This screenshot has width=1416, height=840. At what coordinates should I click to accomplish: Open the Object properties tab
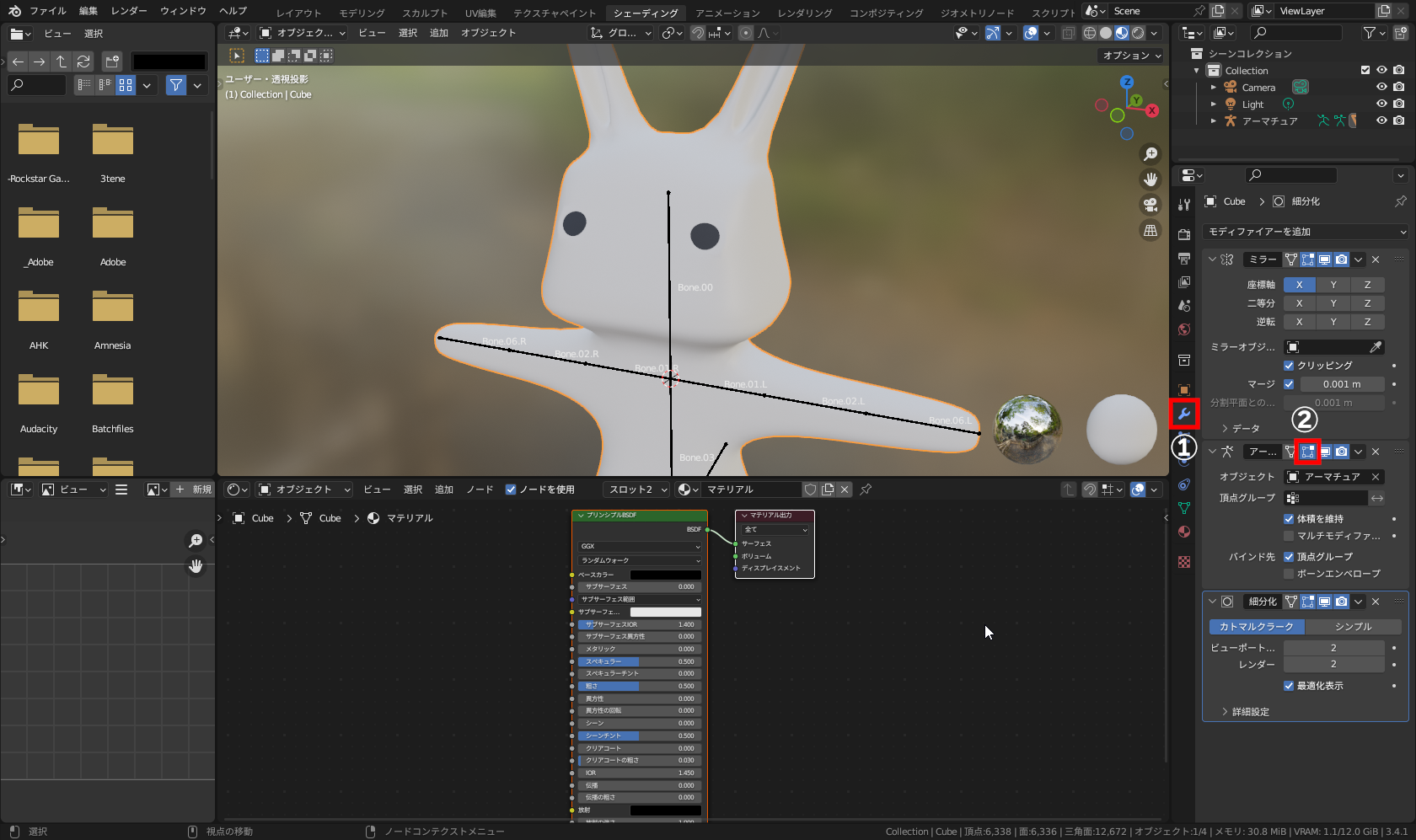[x=1184, y=390]
